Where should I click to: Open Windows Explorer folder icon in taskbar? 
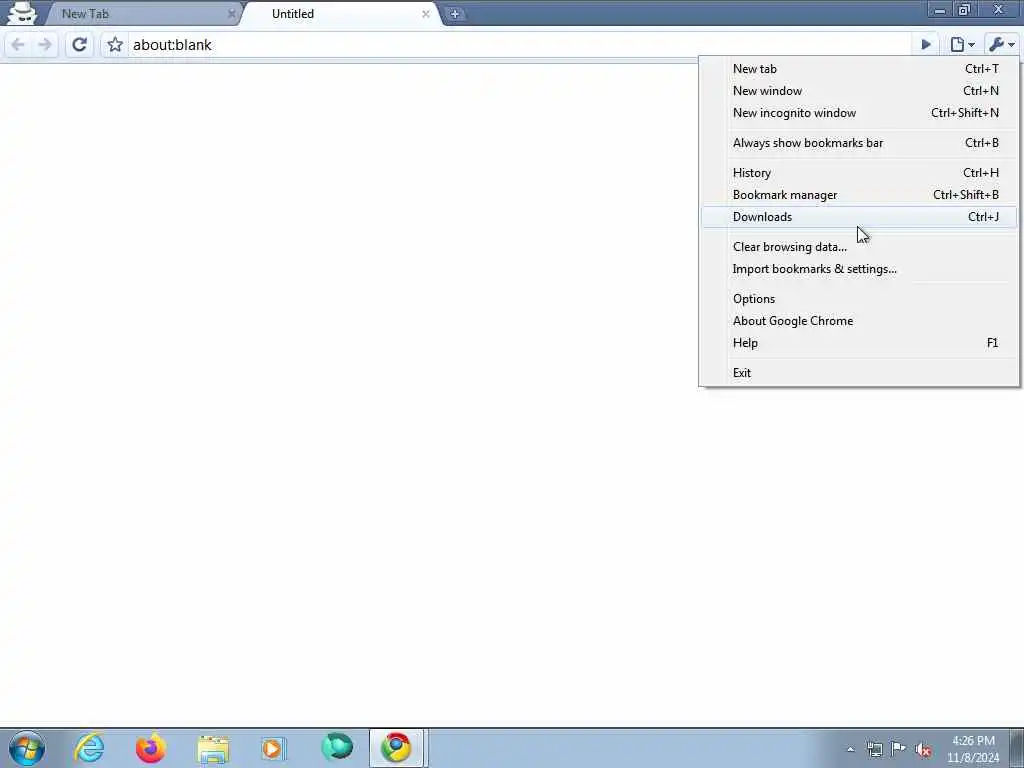click(213, 748)
